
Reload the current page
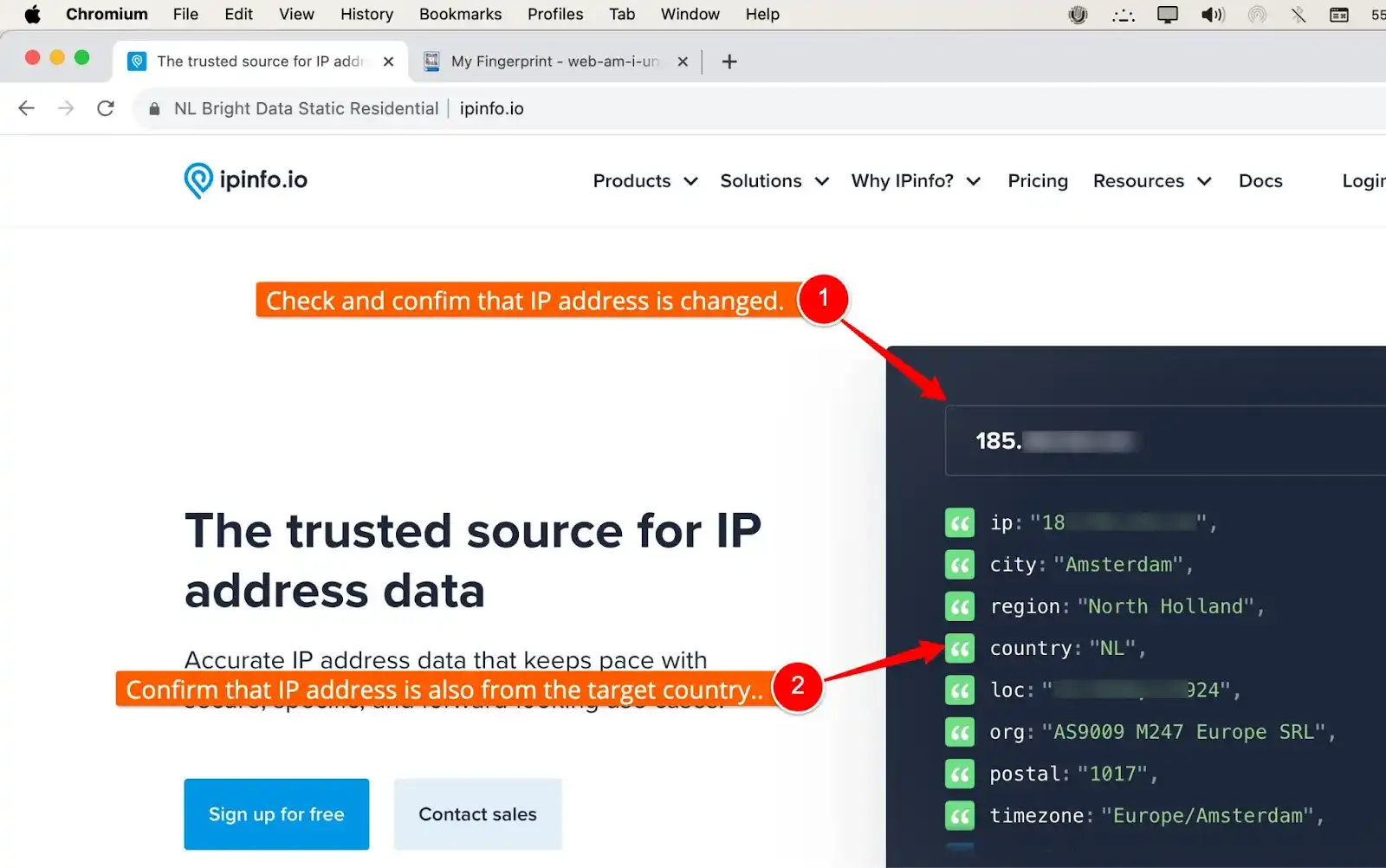[106, 108]
